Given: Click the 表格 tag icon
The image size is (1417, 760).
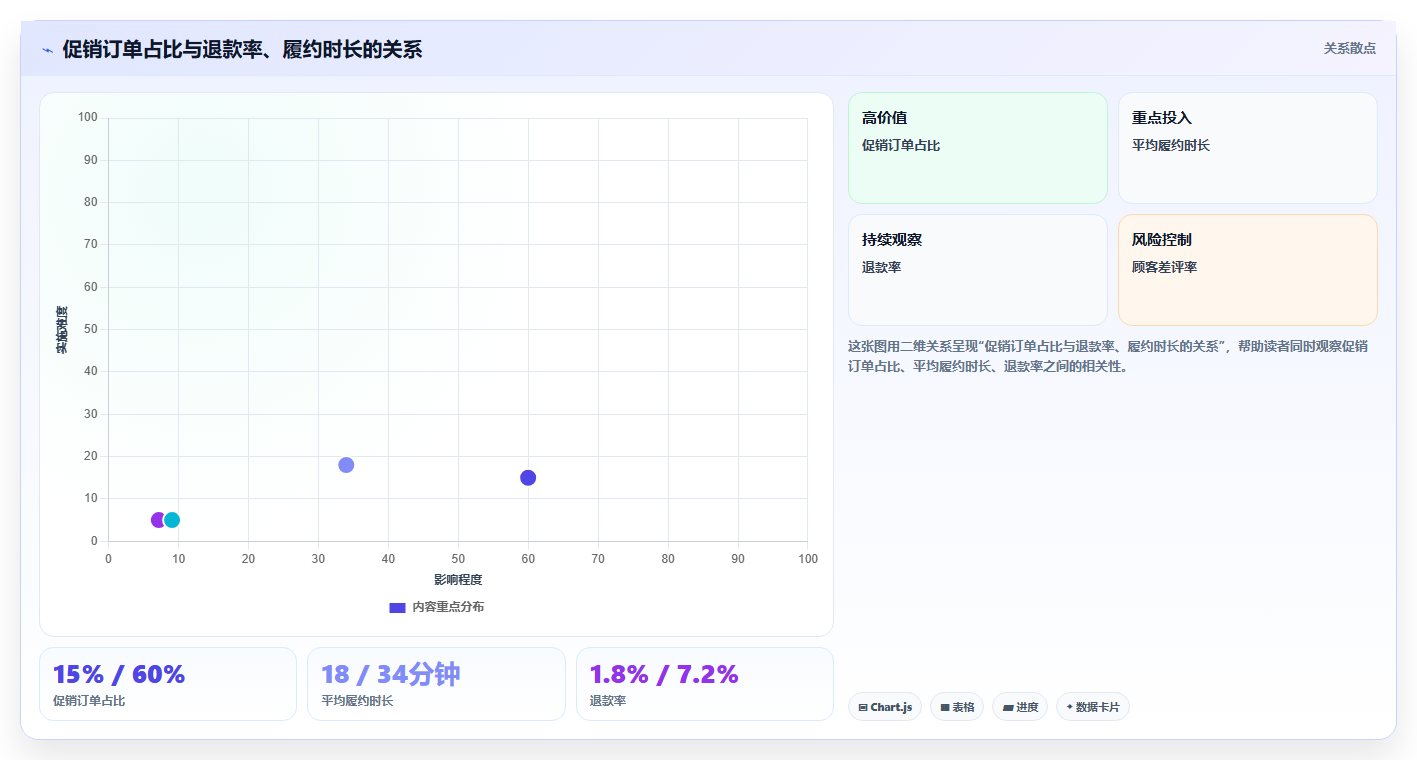Looking at the screenshot, I should [x=945, y=707].
